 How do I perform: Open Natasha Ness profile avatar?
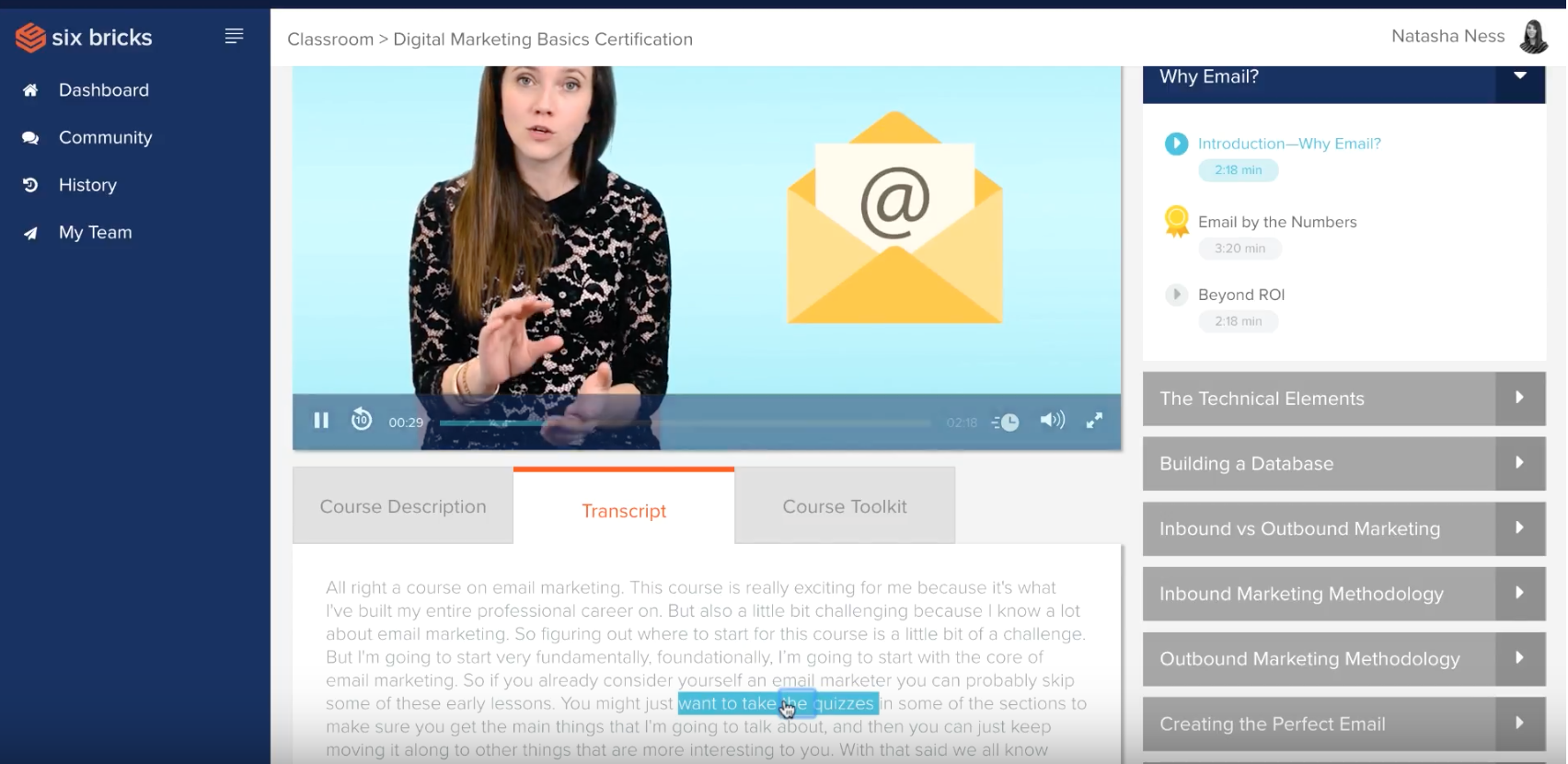point(1533,37)
